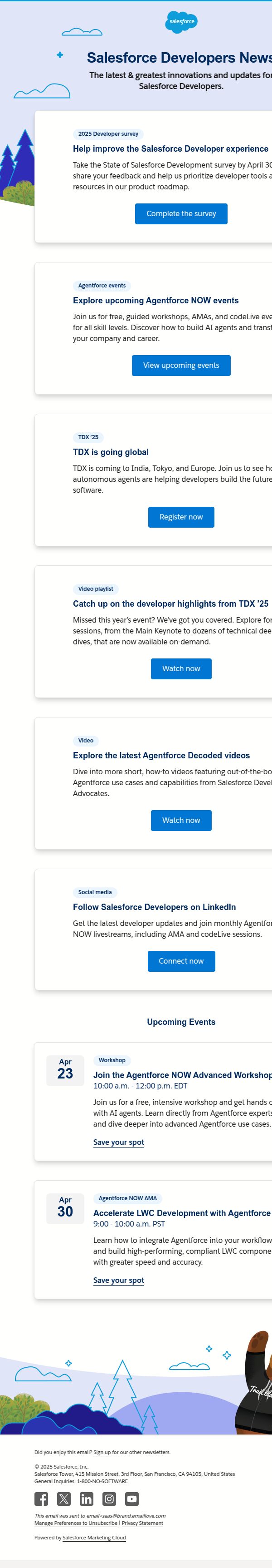Click the Video playlist tag
This screenshot has height=1568, width=272.
click(95, 589)
